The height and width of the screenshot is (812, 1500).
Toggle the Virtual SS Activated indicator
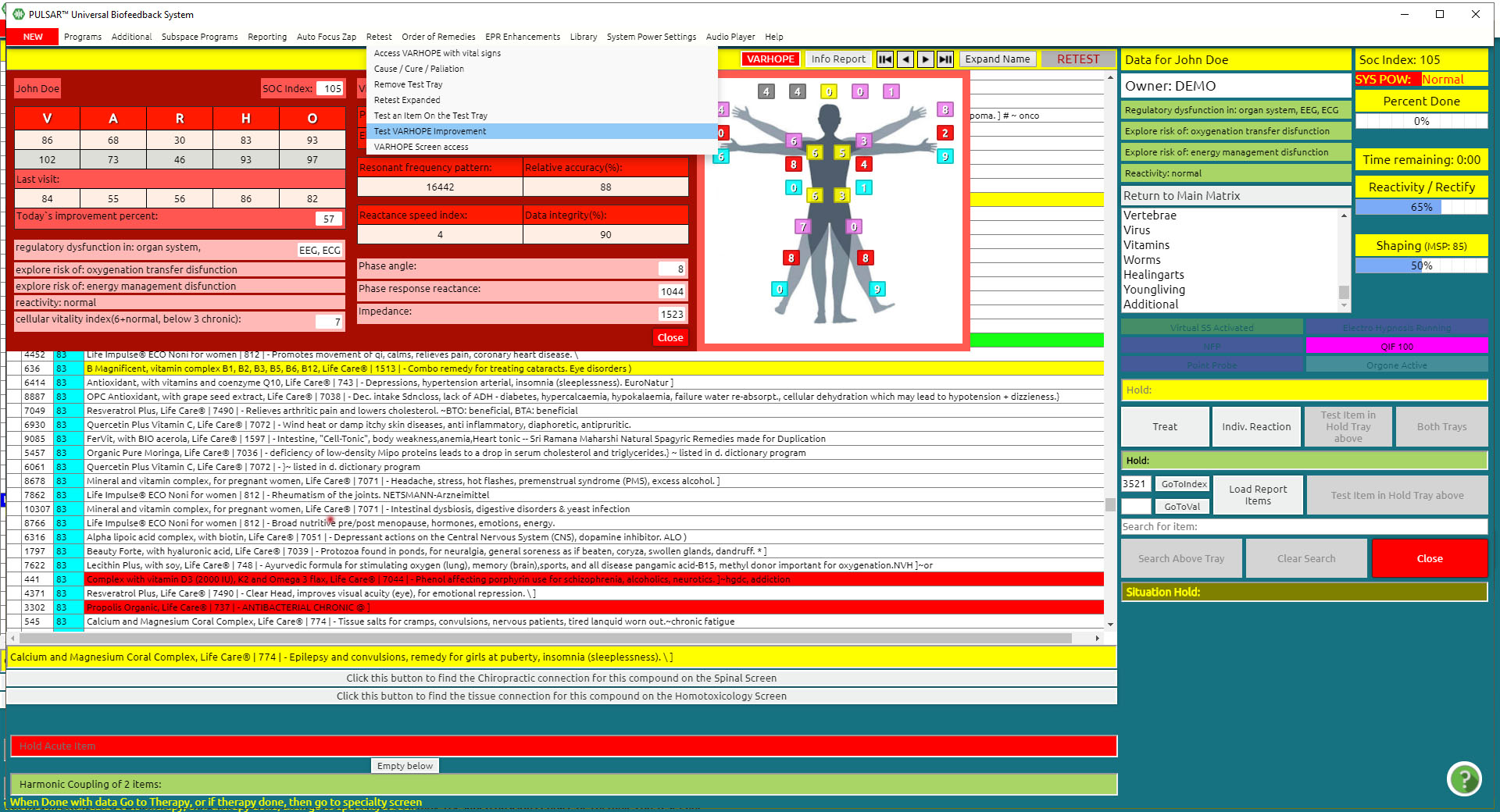coord(1212,327)
